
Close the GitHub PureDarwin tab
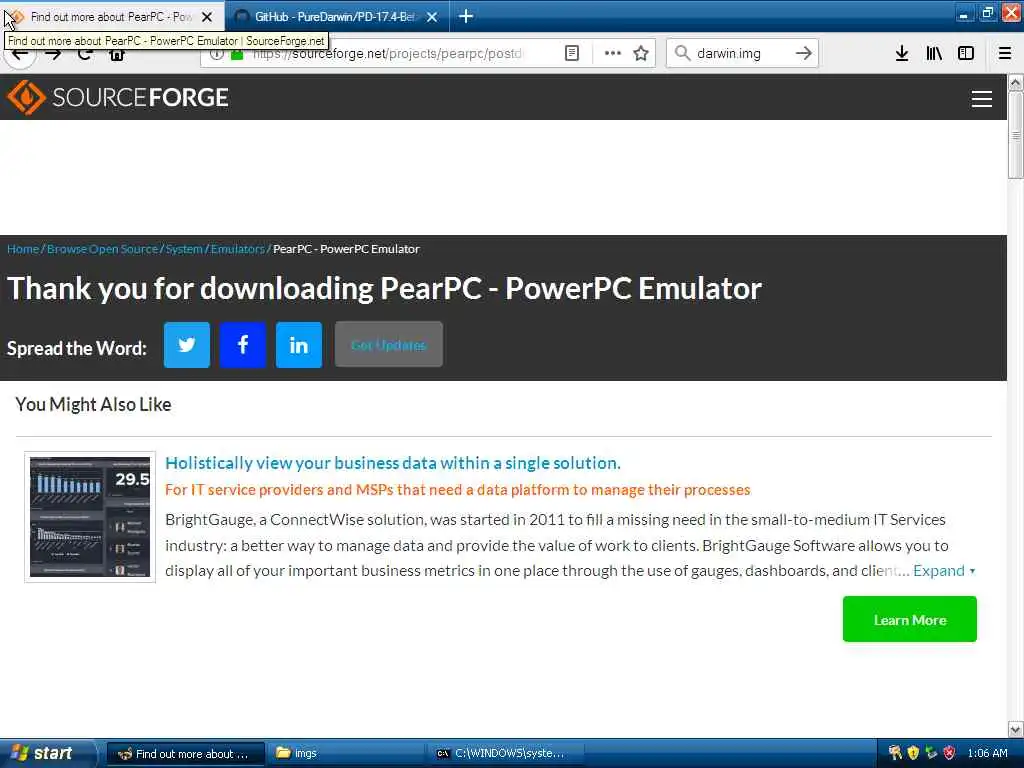(x=432, y=17)
